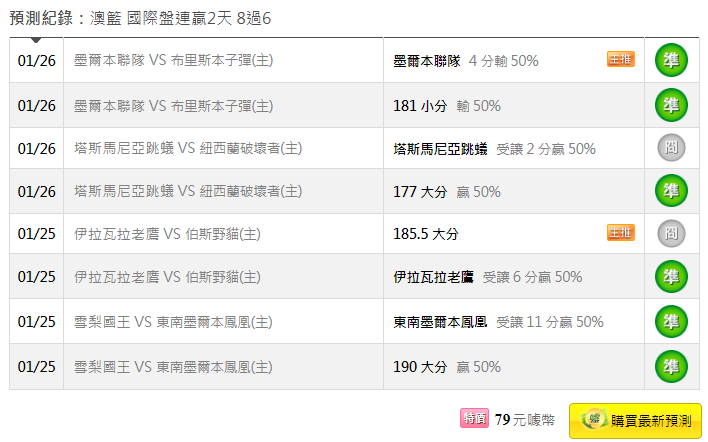708x442 pixels.
Task: Click orange 主推 badge in 185.5 大分 row
Action: coord(620,233)
